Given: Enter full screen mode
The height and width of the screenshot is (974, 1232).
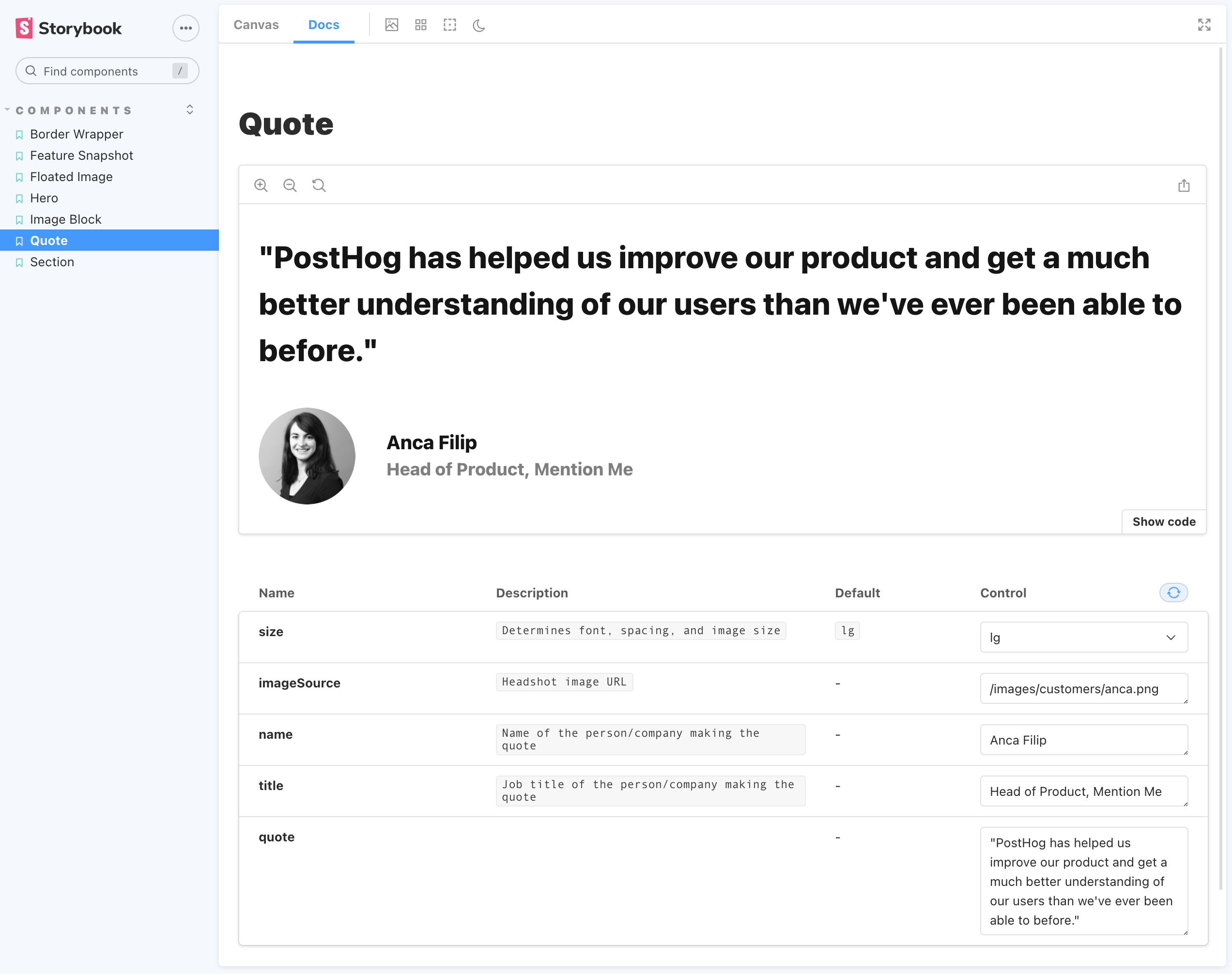Looking at the screenshot, I should click(x=1203, y=25).
